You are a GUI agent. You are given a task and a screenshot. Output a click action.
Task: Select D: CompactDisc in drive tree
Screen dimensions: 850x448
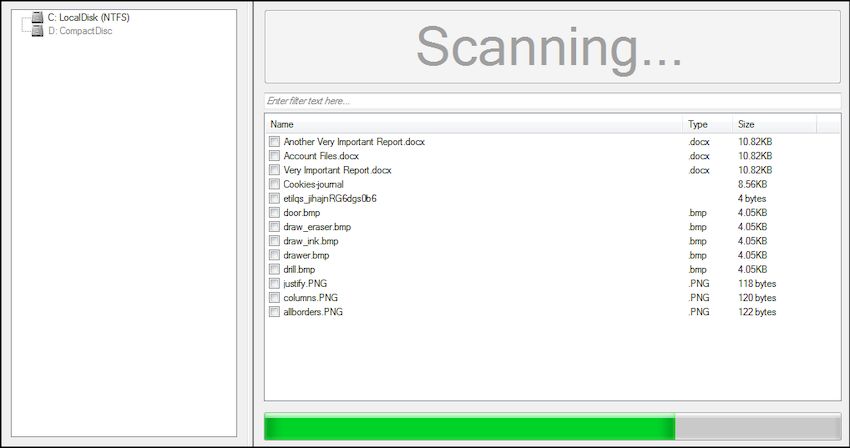[80, 31]
